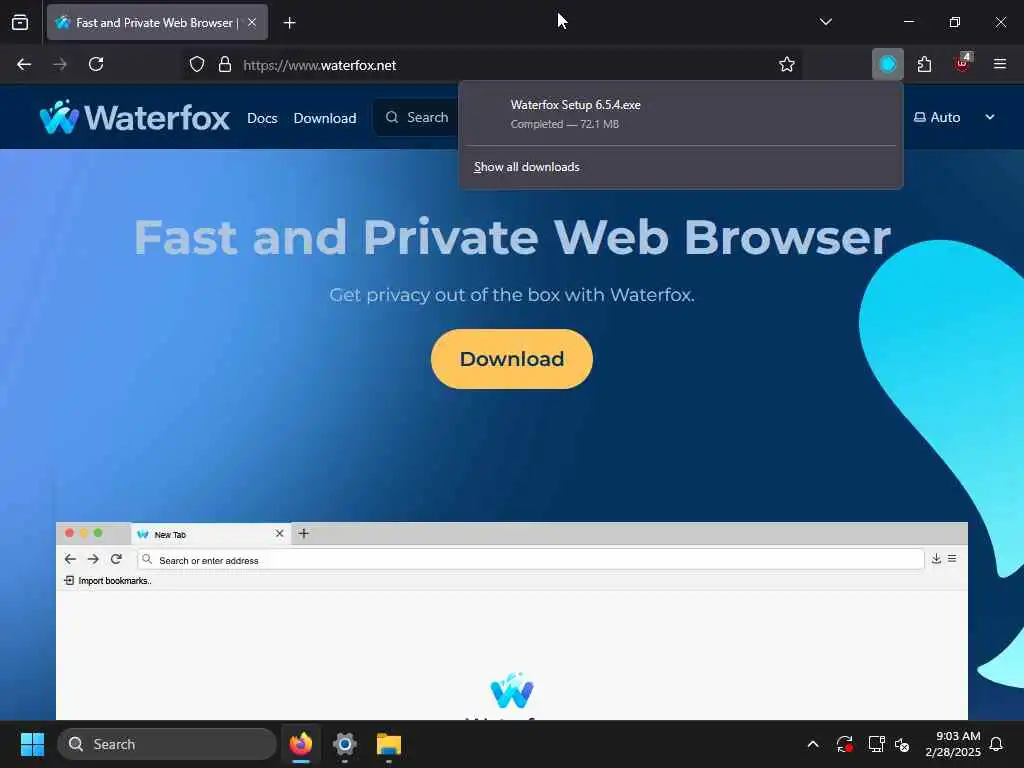Open the Download navigation link

tap(325, 118)
